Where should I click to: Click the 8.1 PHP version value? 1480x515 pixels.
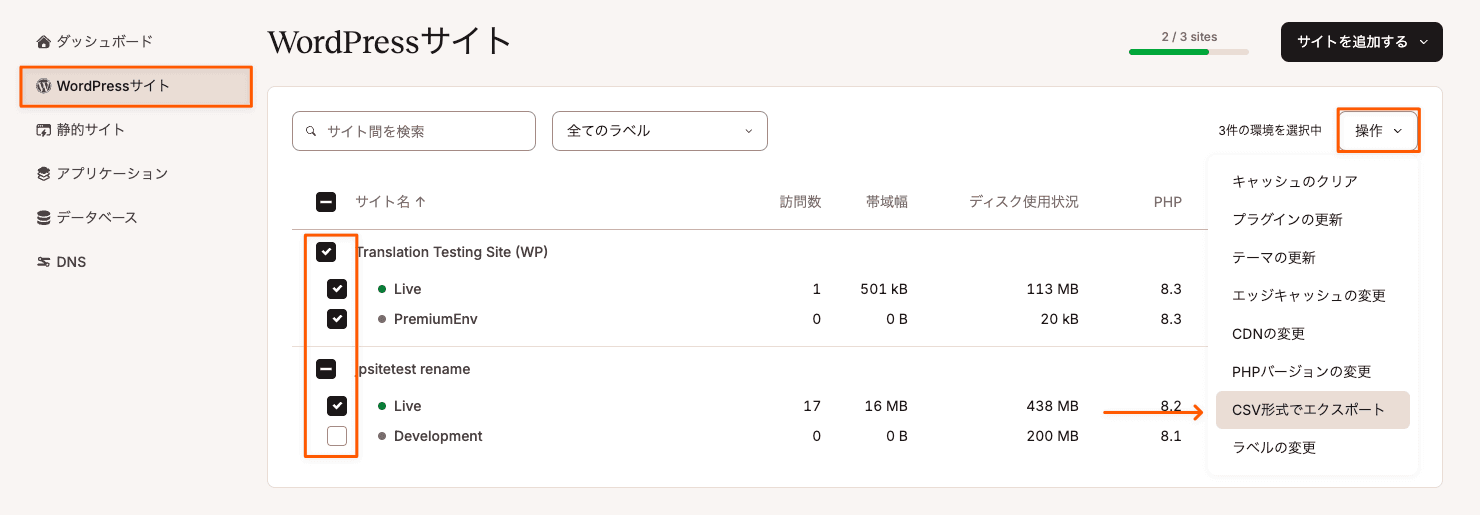[x=1171, y=436]
